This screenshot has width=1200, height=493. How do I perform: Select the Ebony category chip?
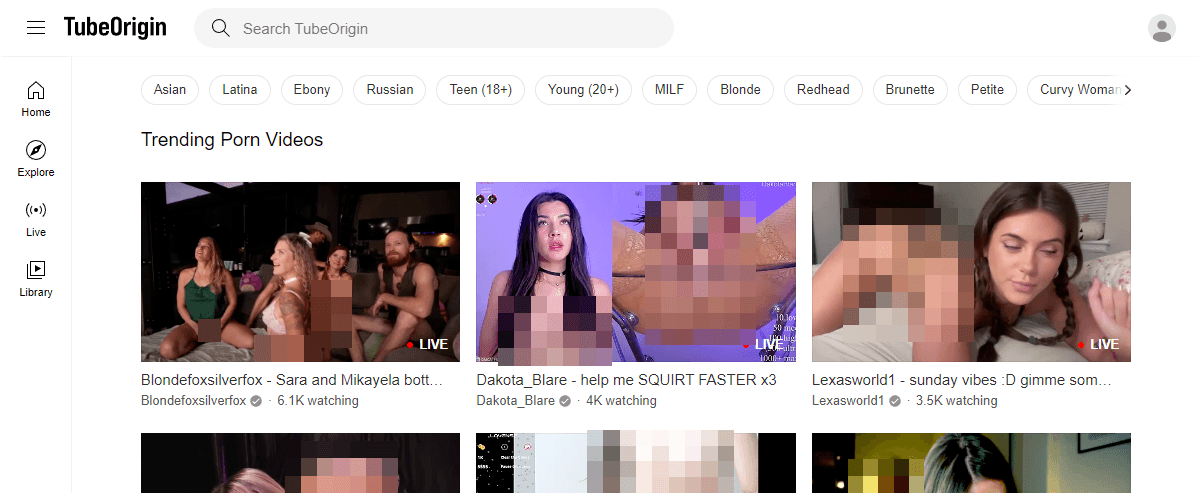312,90
